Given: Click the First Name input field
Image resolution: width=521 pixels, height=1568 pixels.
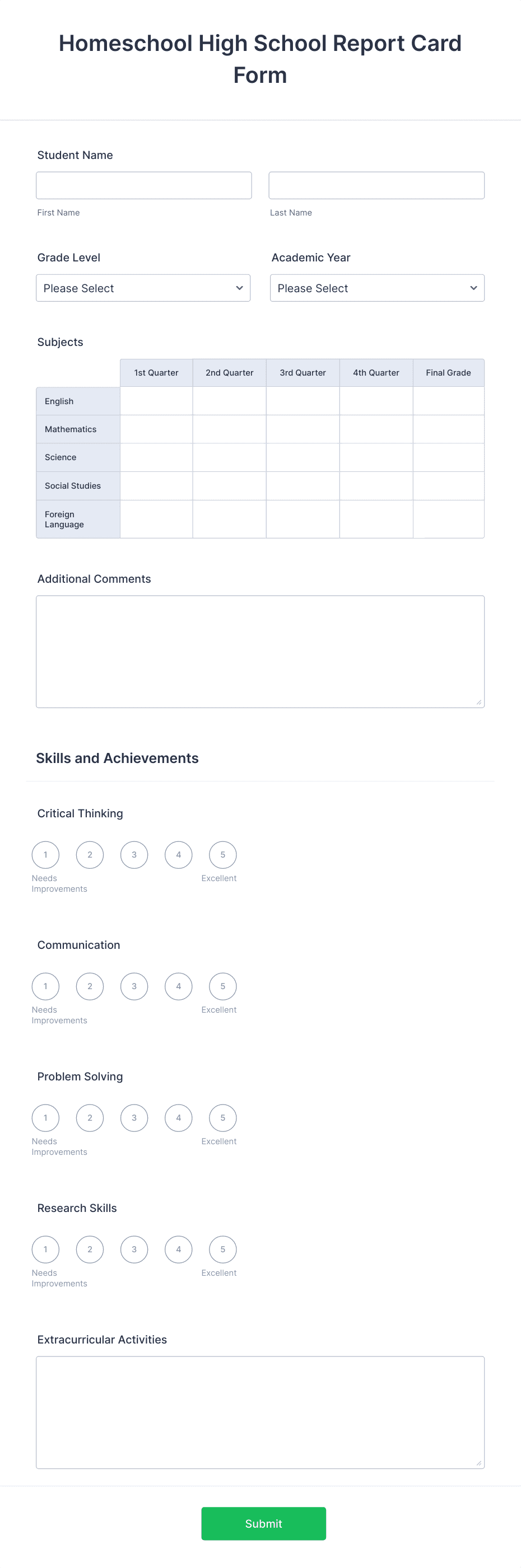Looking at the screenshot, I should click(143, 185).
